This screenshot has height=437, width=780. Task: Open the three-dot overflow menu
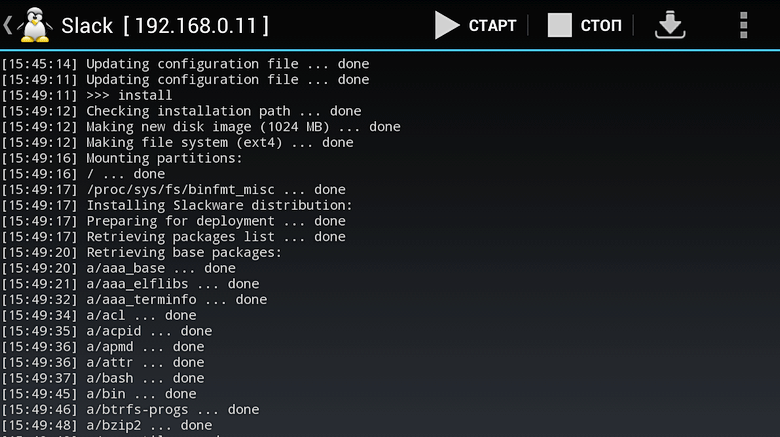click(744, 25)
